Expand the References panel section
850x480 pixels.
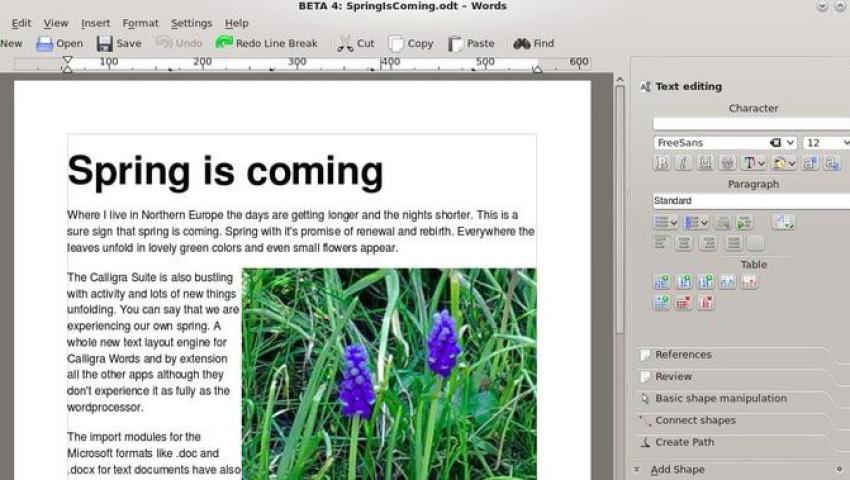pos(683,355)
